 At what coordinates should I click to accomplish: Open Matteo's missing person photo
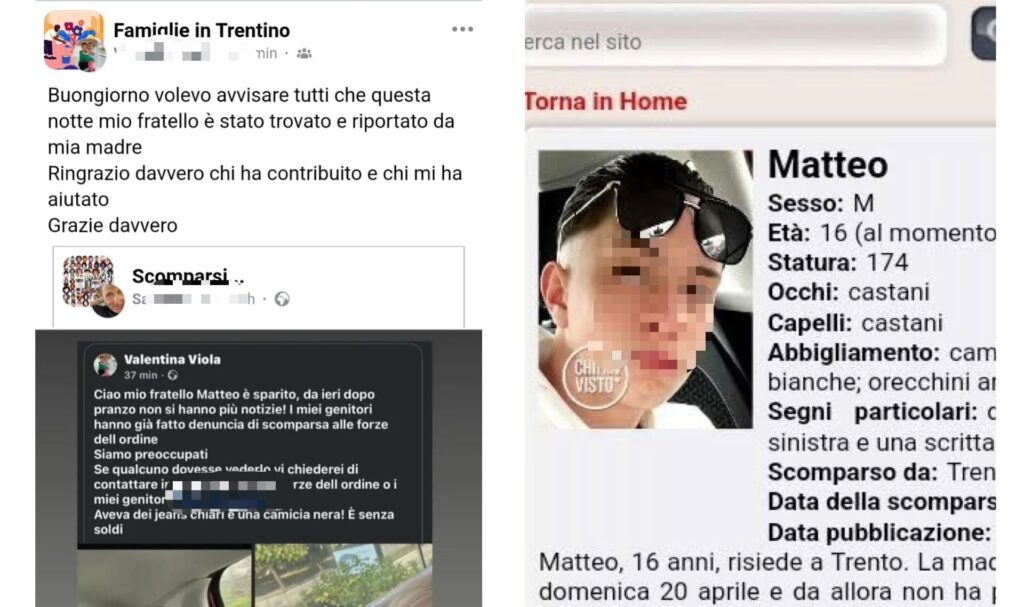pos(645,289)
